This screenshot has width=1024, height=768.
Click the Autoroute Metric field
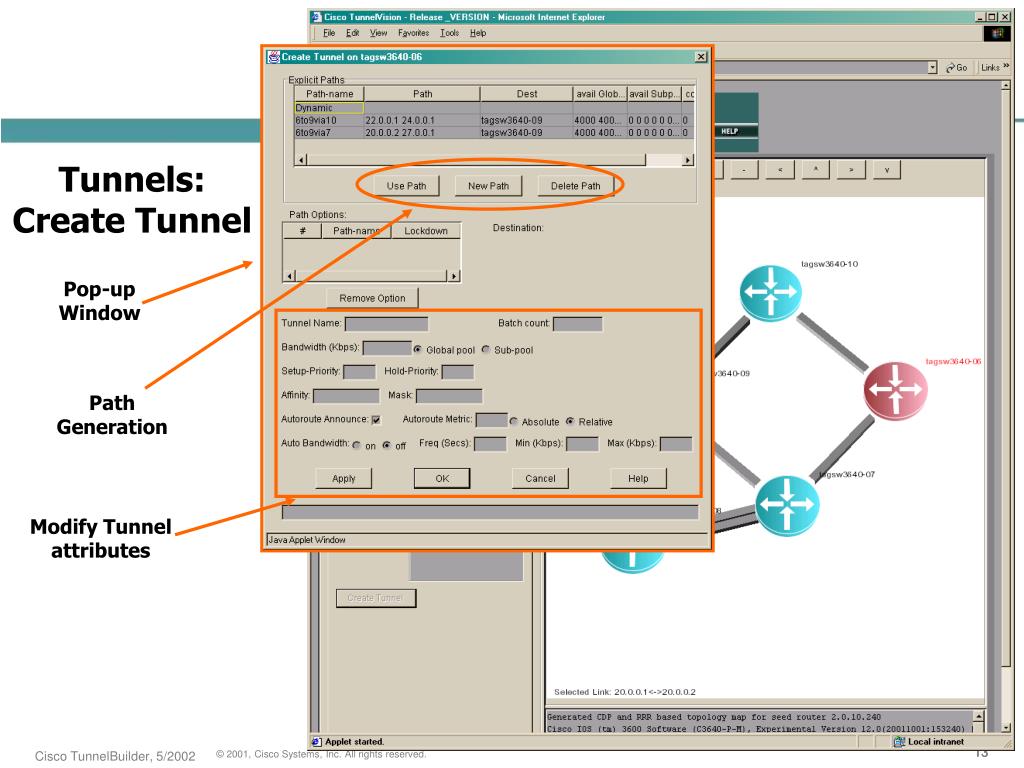click(x=492, y=420)
